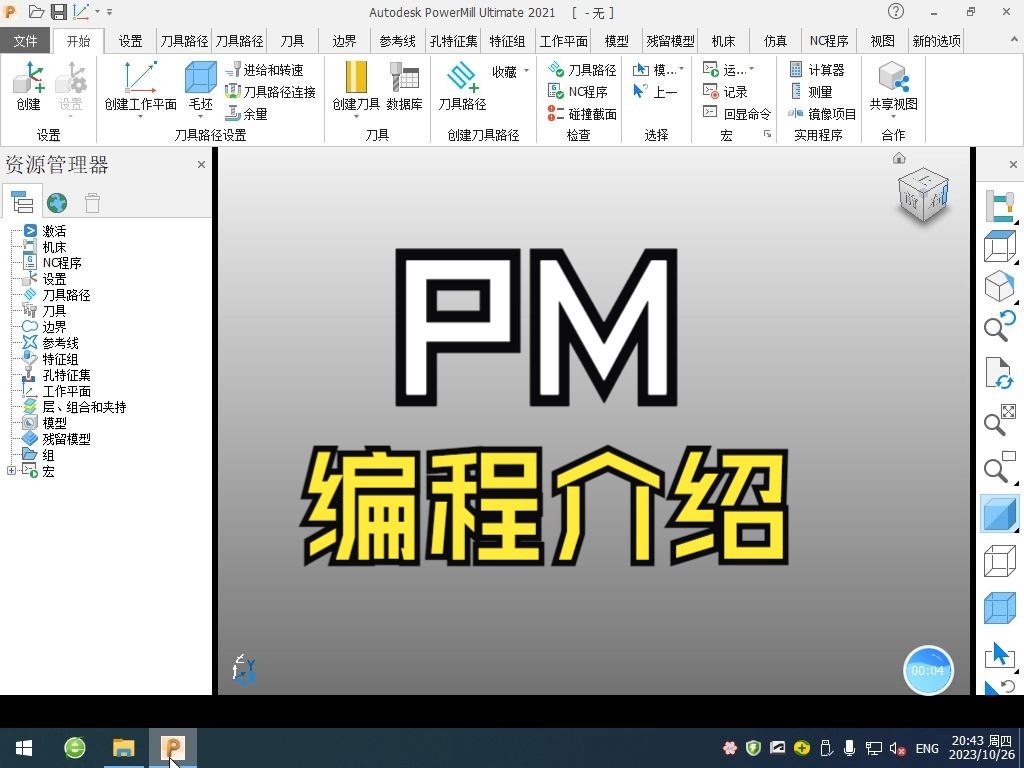Open the 碰撞截面 collision section tool
Image resolution: width=1024 pixels, height=768 pixels.
582,114
